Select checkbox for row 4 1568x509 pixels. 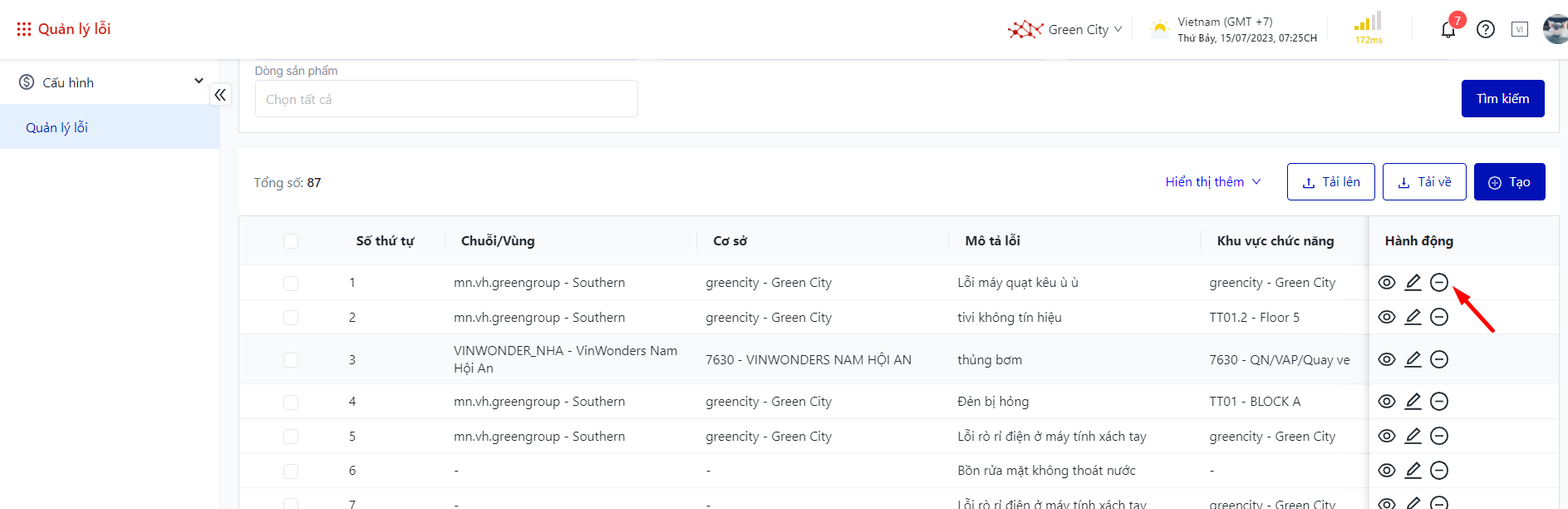[291, 403]
